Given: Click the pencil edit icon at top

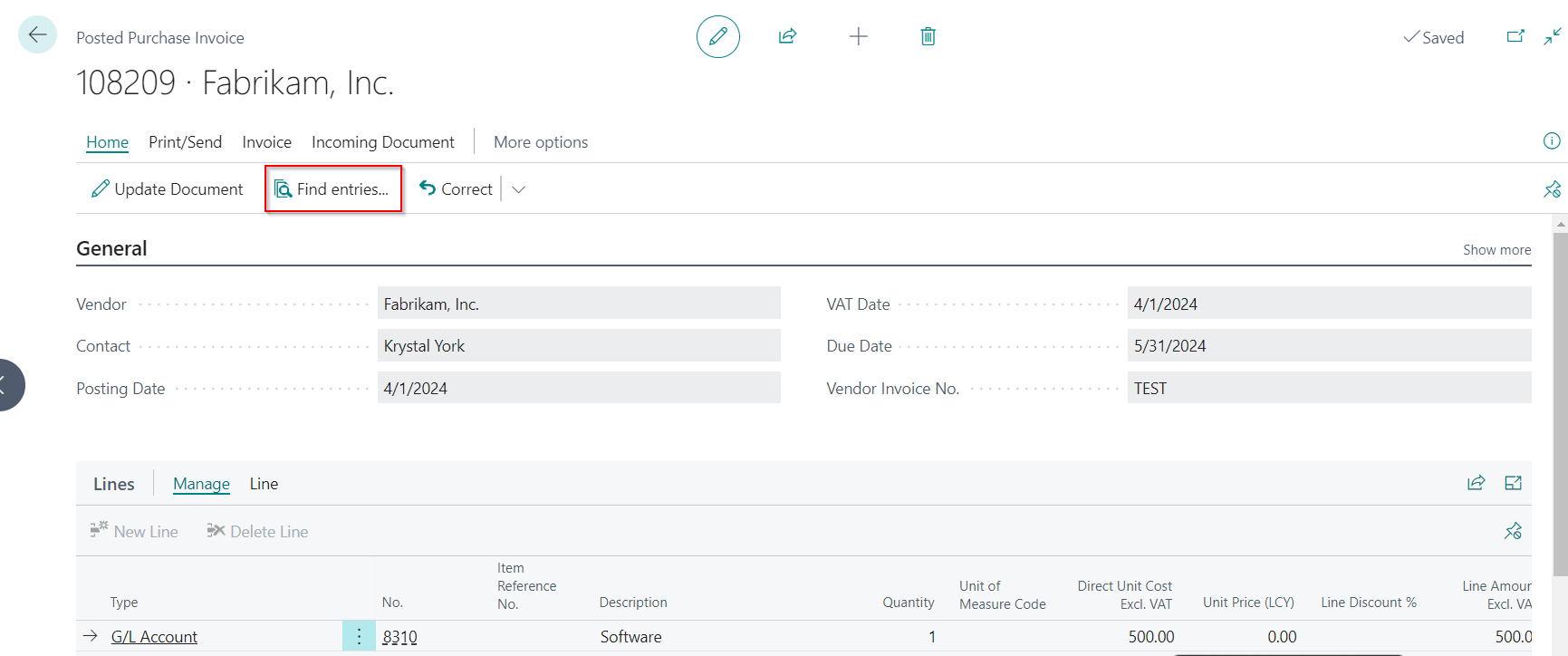Looking at the screenshot, I should pyautogui.click(x=718, y=36).
